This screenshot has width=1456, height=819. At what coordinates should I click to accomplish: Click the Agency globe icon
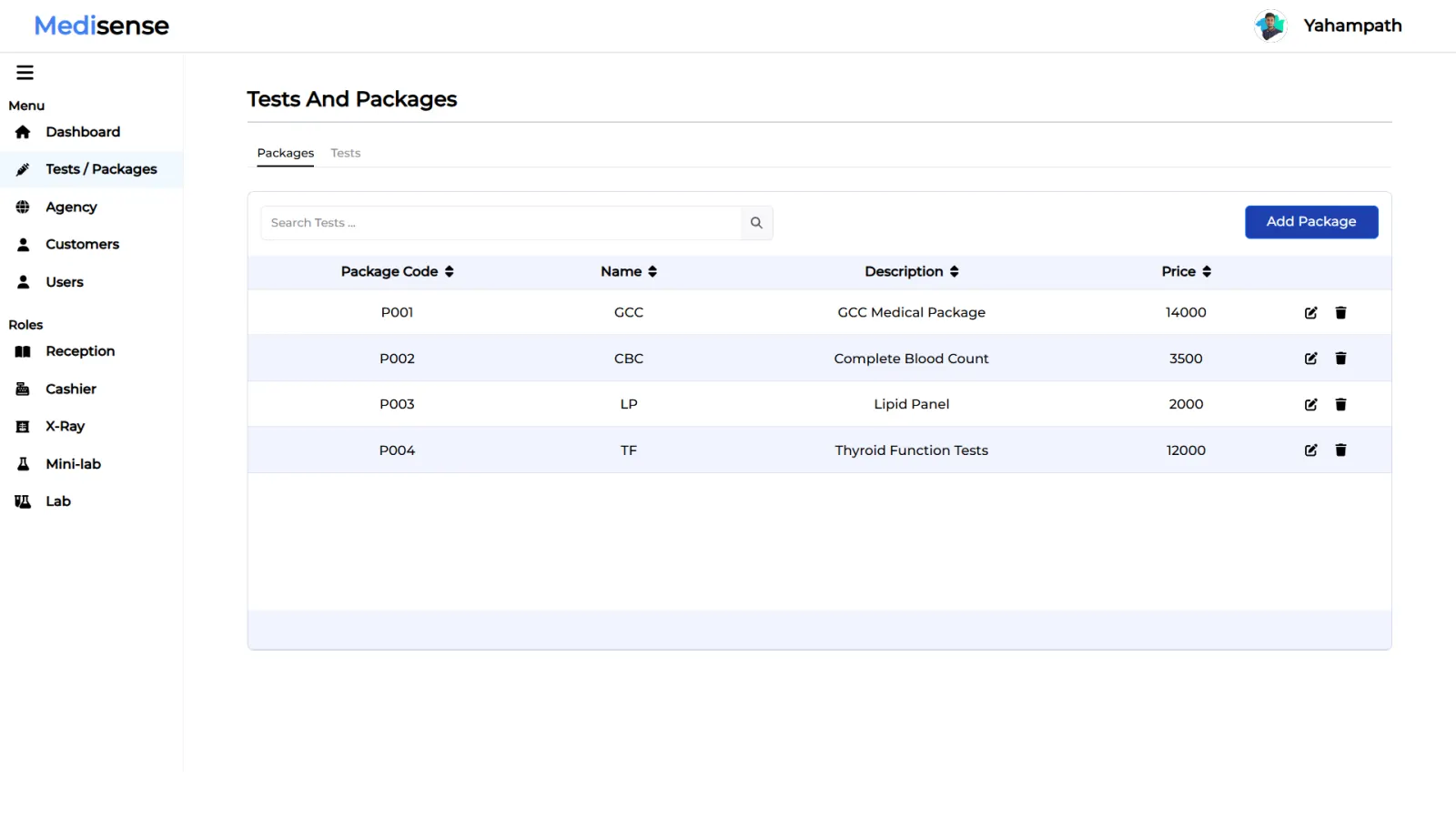pyautogui.click(x=23, y=207)
